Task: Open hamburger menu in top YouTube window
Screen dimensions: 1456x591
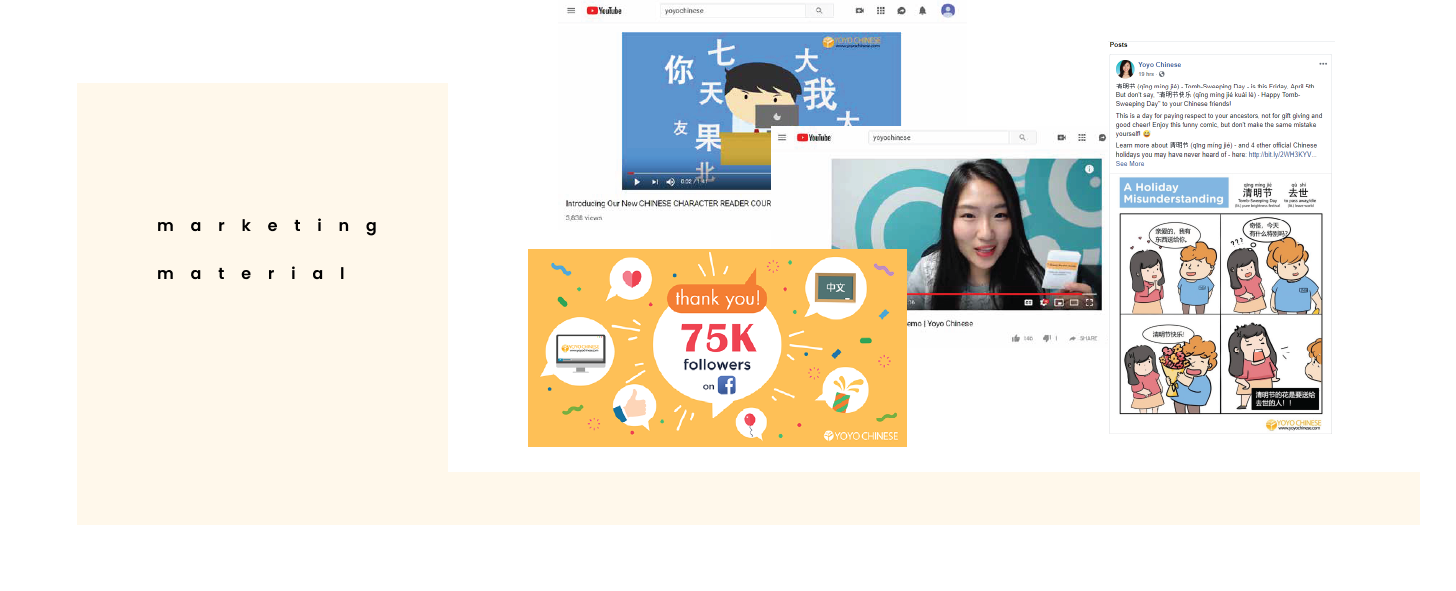Action: pos(571,11)
